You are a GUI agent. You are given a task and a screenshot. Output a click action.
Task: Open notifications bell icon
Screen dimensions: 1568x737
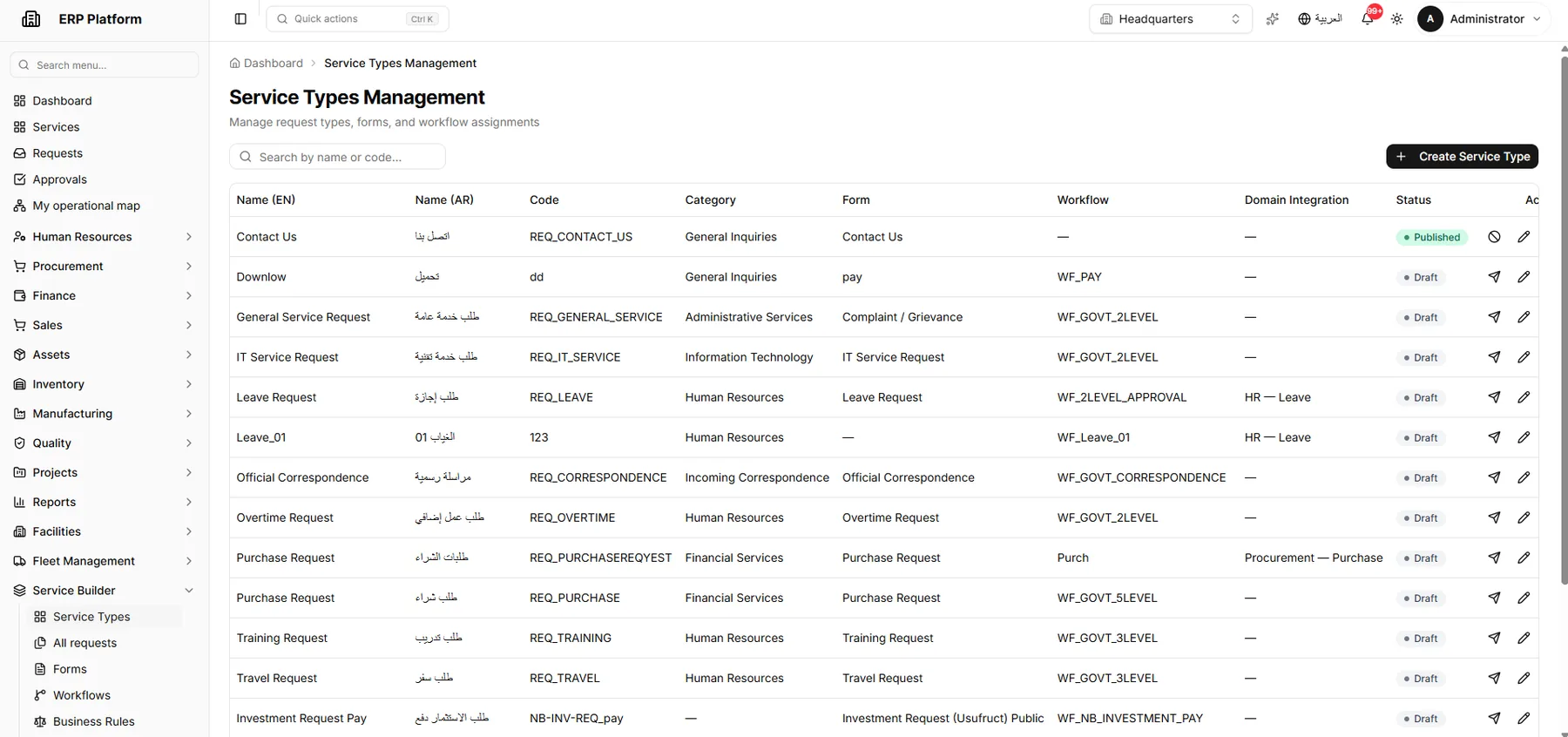1368,19
